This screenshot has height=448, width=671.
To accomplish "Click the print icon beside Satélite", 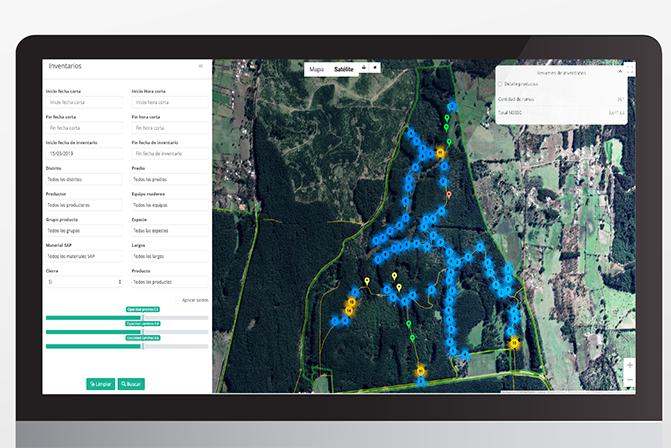I will click(x=364, y=68).
